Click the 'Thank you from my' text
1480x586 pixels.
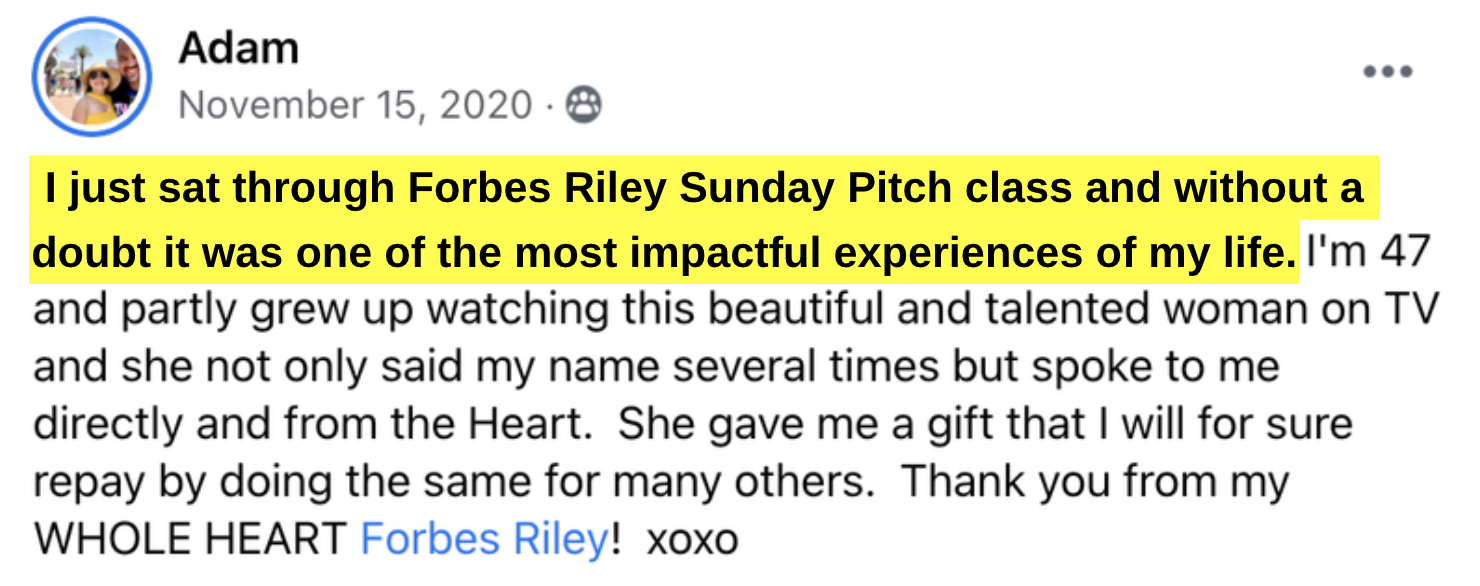pyautogui.click(x=1095, y=483)
